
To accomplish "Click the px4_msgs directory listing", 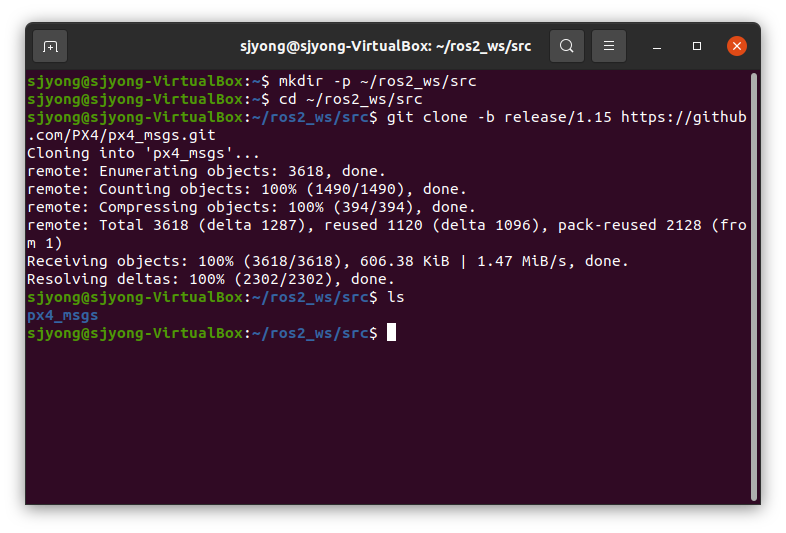I will 63,315.
